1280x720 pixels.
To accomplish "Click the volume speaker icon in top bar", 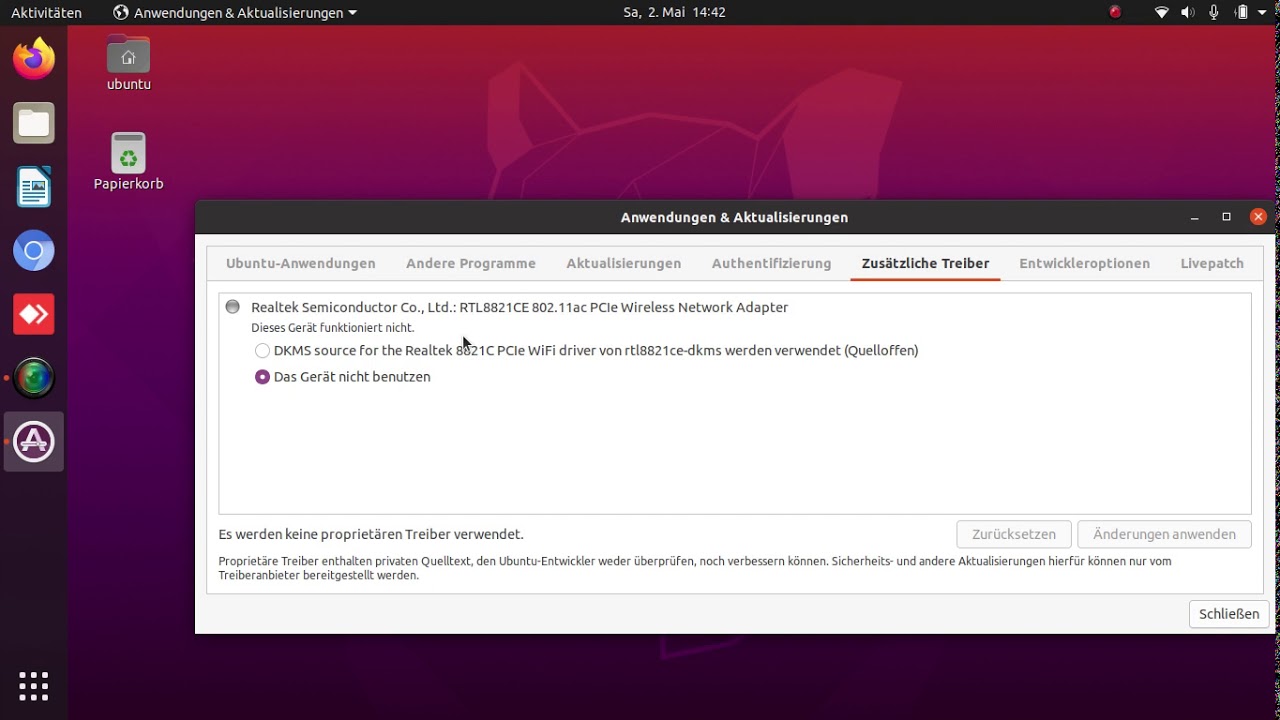I will pyautogui.click(x=1188, y=13).
